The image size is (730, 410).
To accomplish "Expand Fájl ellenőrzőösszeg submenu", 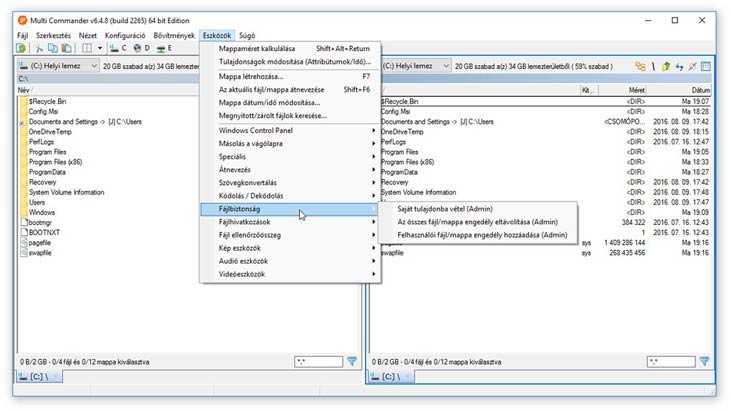I will [291, 235].
